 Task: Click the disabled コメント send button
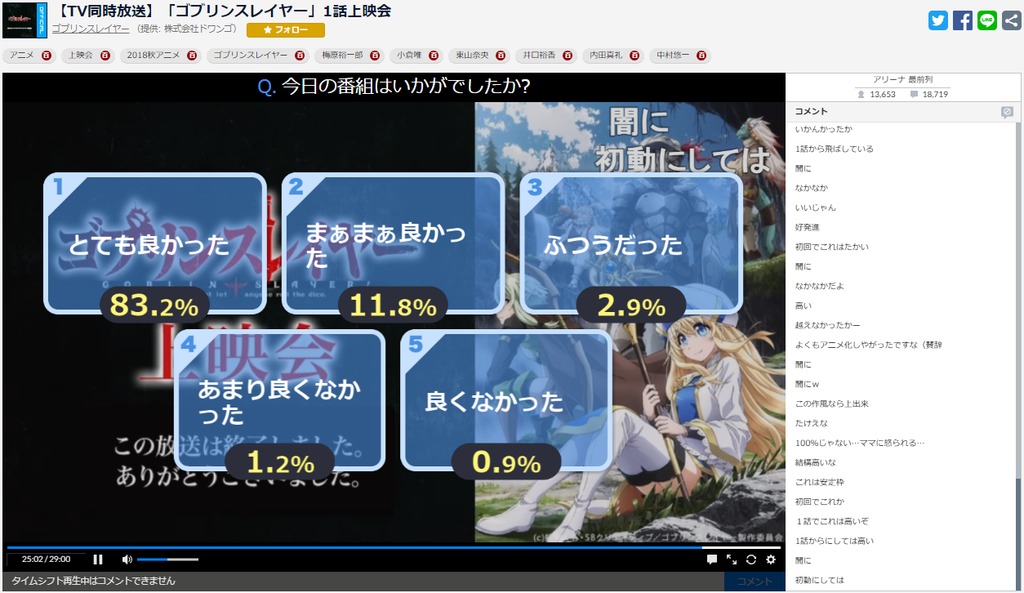click(x=754, y=581)
